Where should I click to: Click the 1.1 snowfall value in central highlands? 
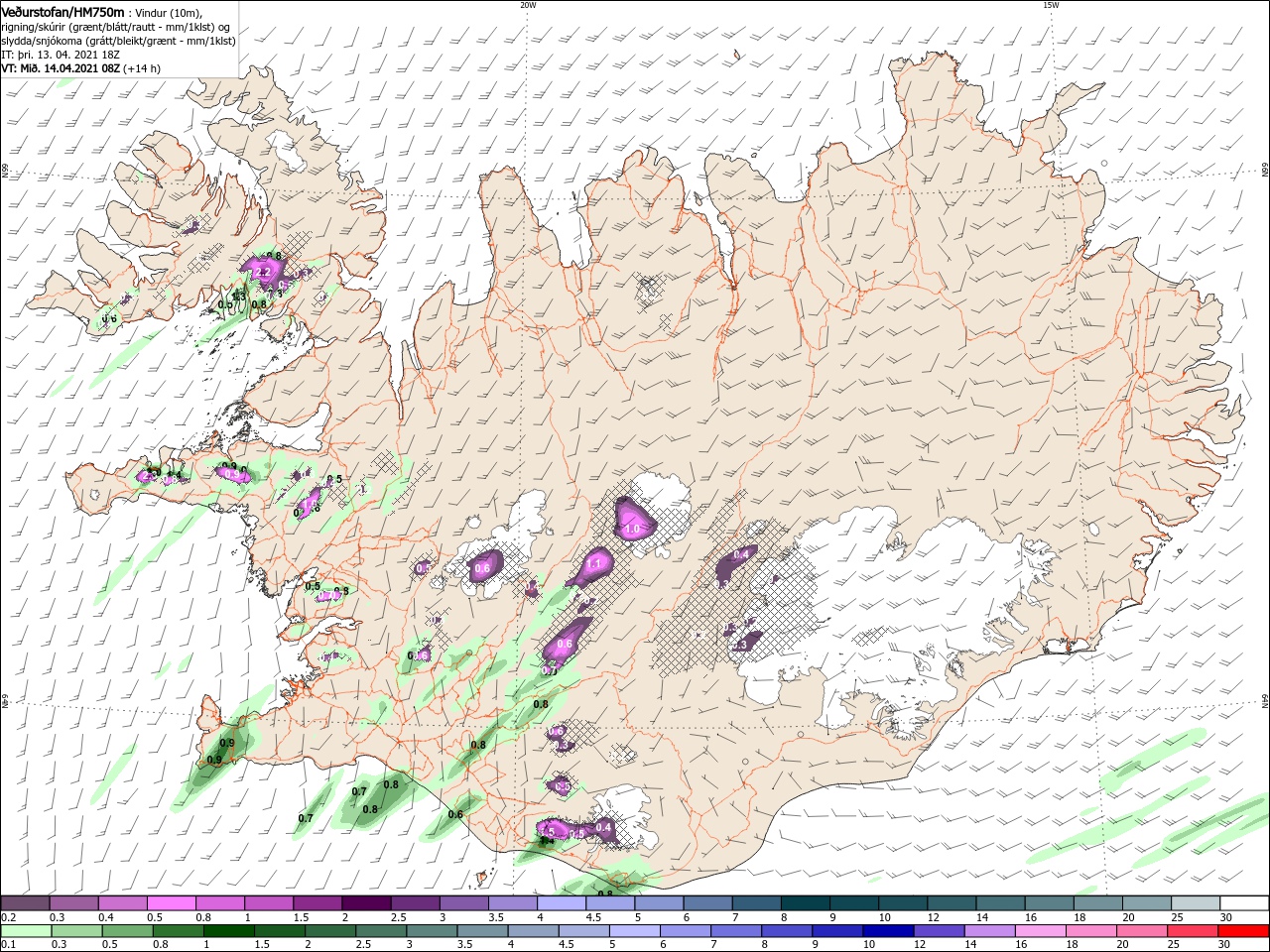point(595,563)
